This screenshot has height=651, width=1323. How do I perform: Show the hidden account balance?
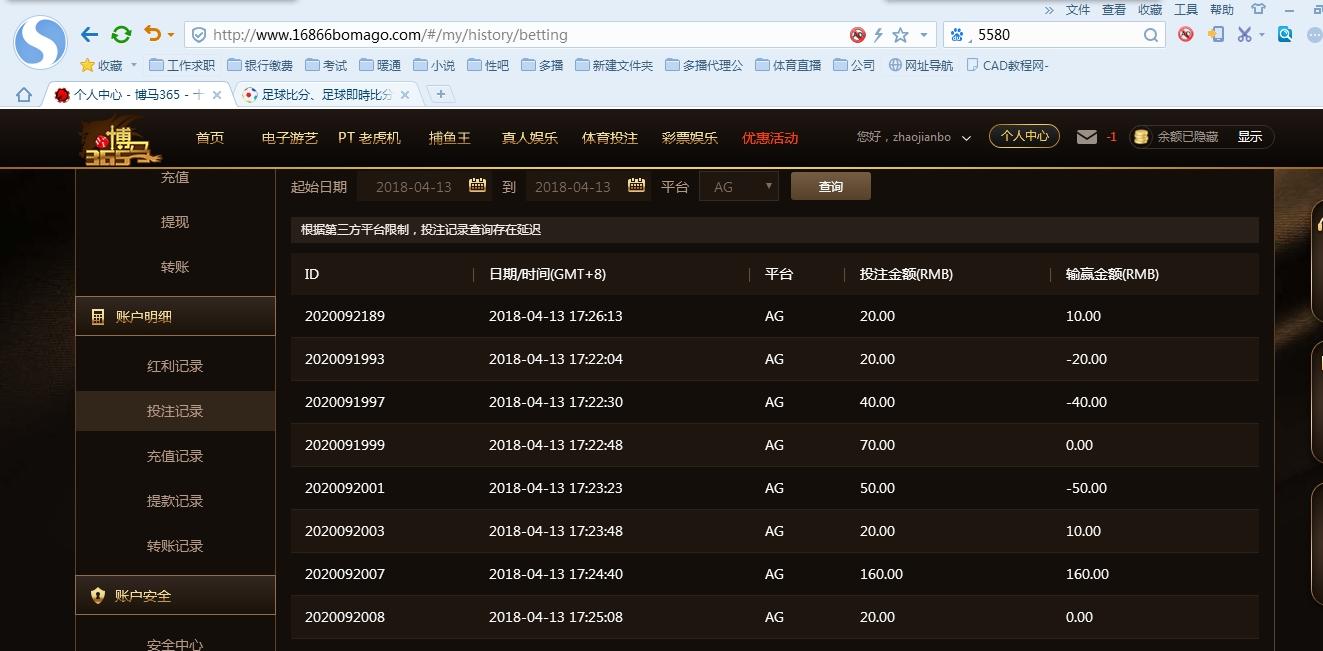(1249, 137)
